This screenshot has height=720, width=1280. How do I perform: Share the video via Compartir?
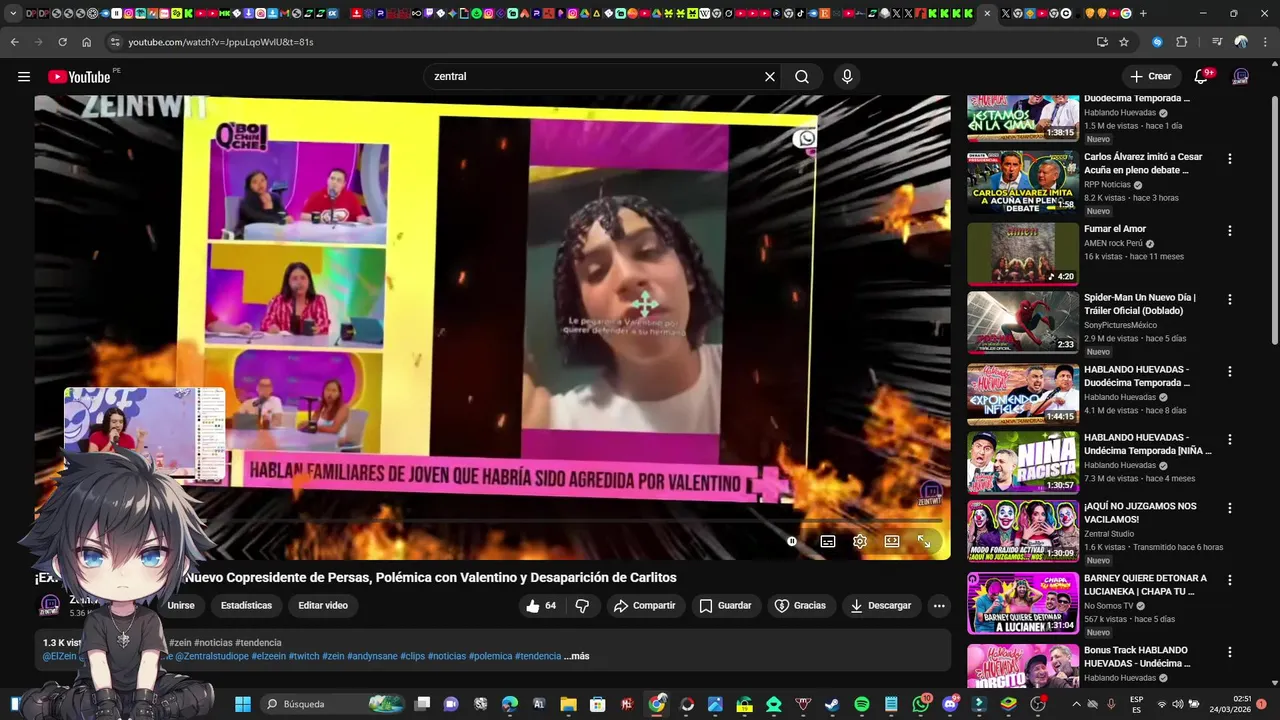coord(645,605)
